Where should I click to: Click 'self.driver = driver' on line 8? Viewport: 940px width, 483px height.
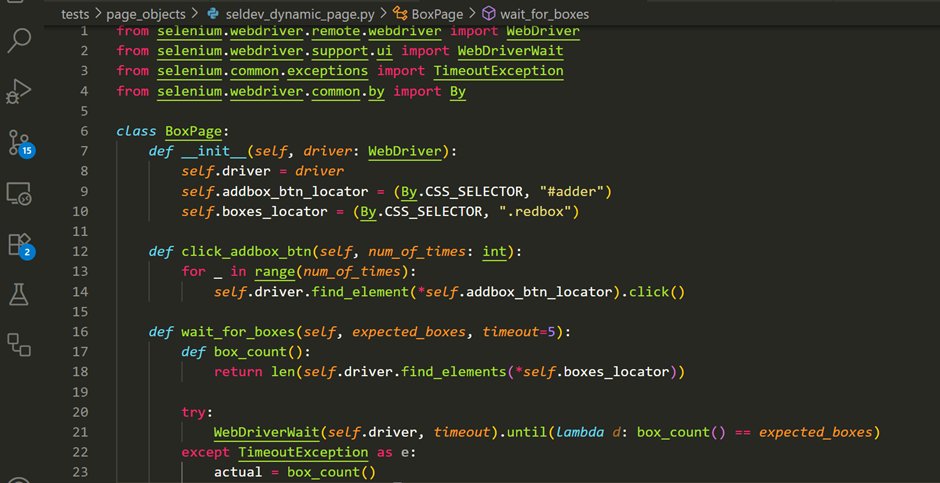click(263, 171)
